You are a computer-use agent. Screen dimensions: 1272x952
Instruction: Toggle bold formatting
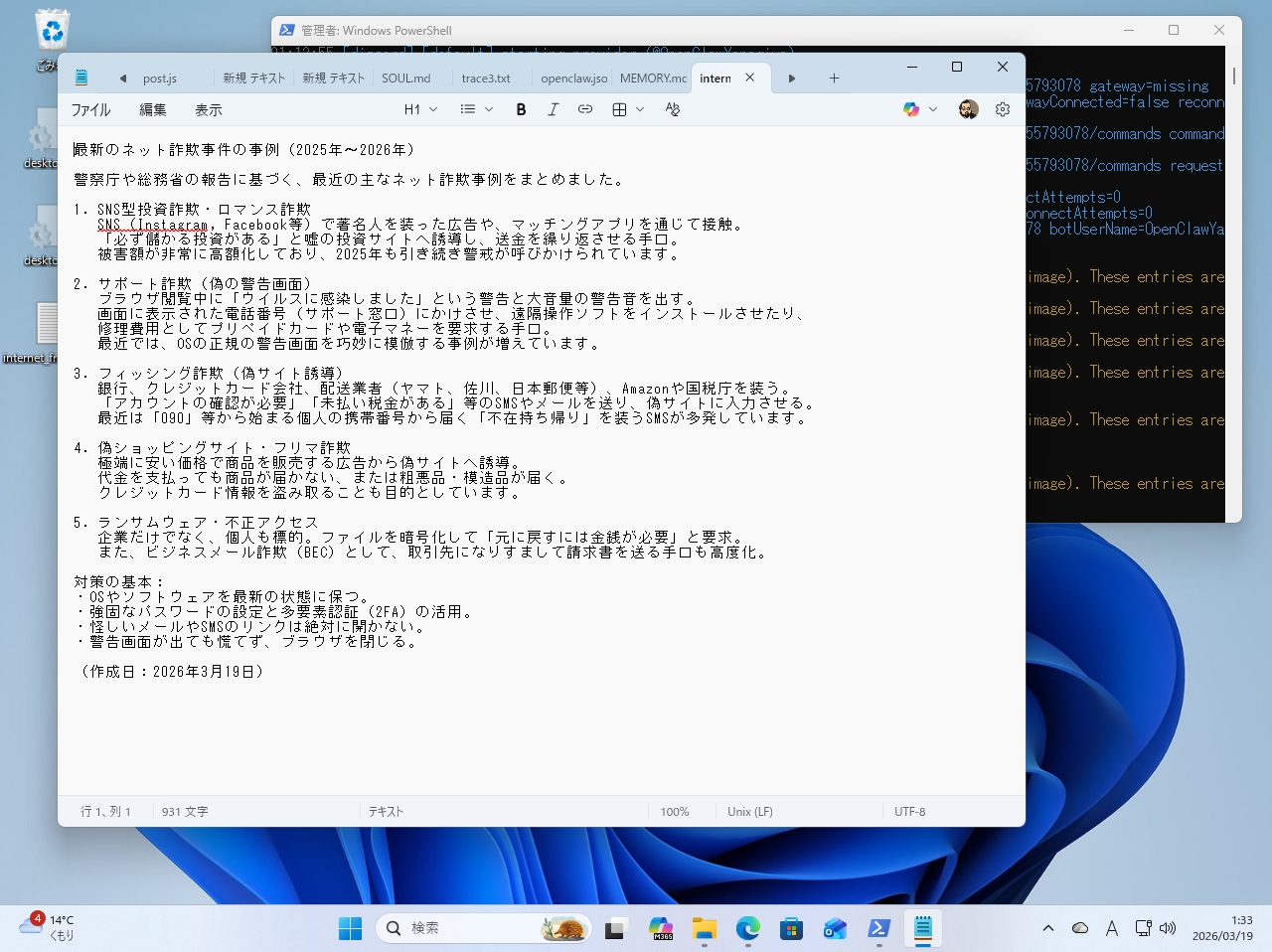coord(521,109)
